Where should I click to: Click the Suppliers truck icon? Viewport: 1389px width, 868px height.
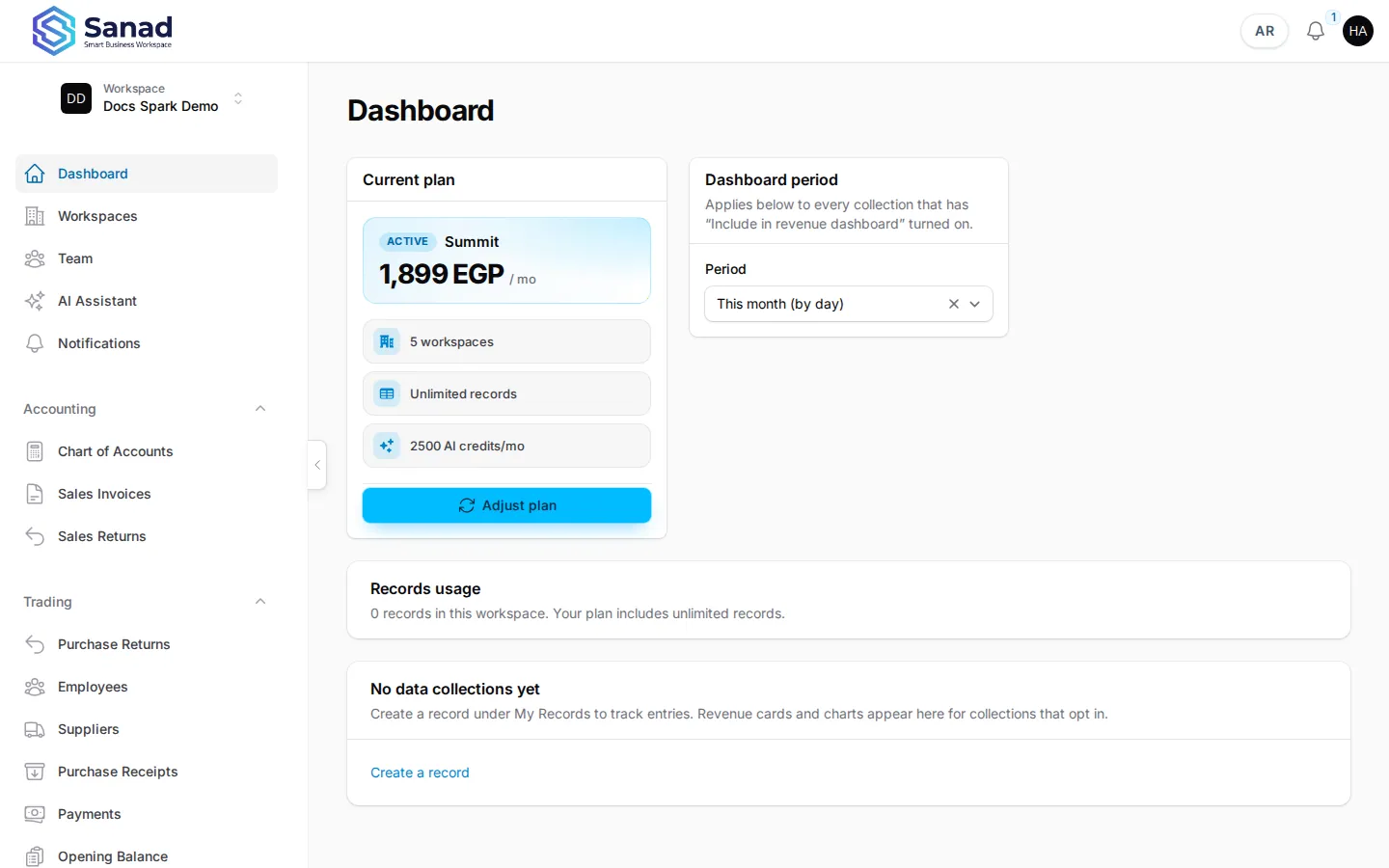[x=35, y=729]
